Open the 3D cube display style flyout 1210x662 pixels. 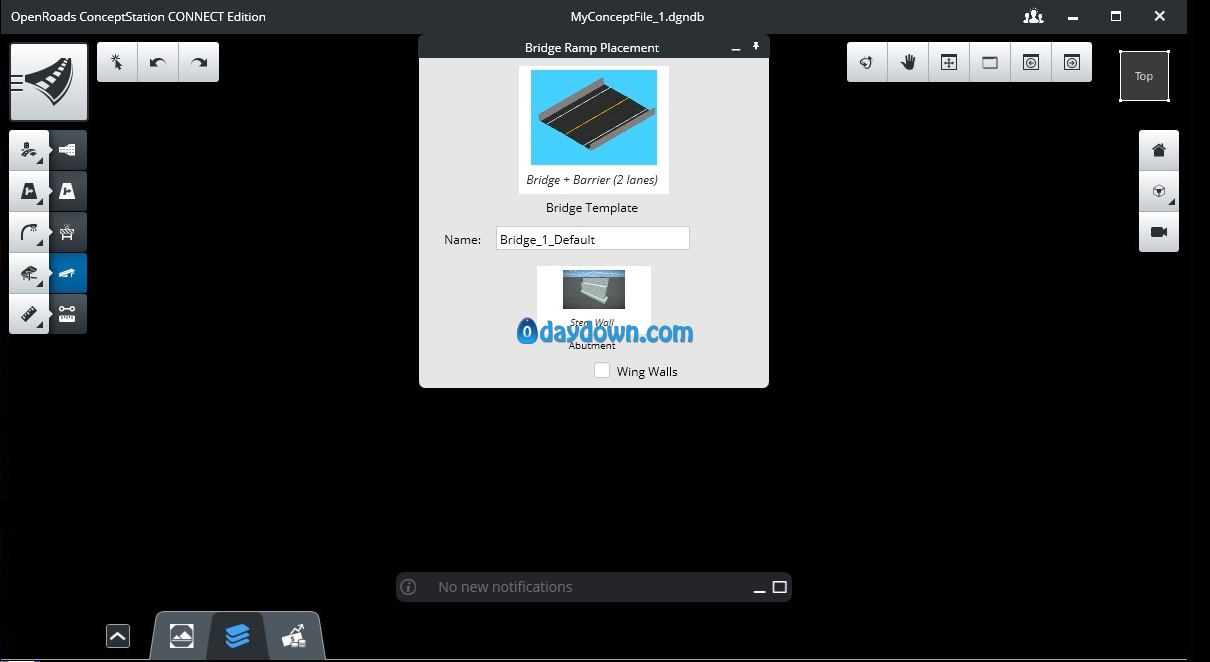(x=1159, y=191)
